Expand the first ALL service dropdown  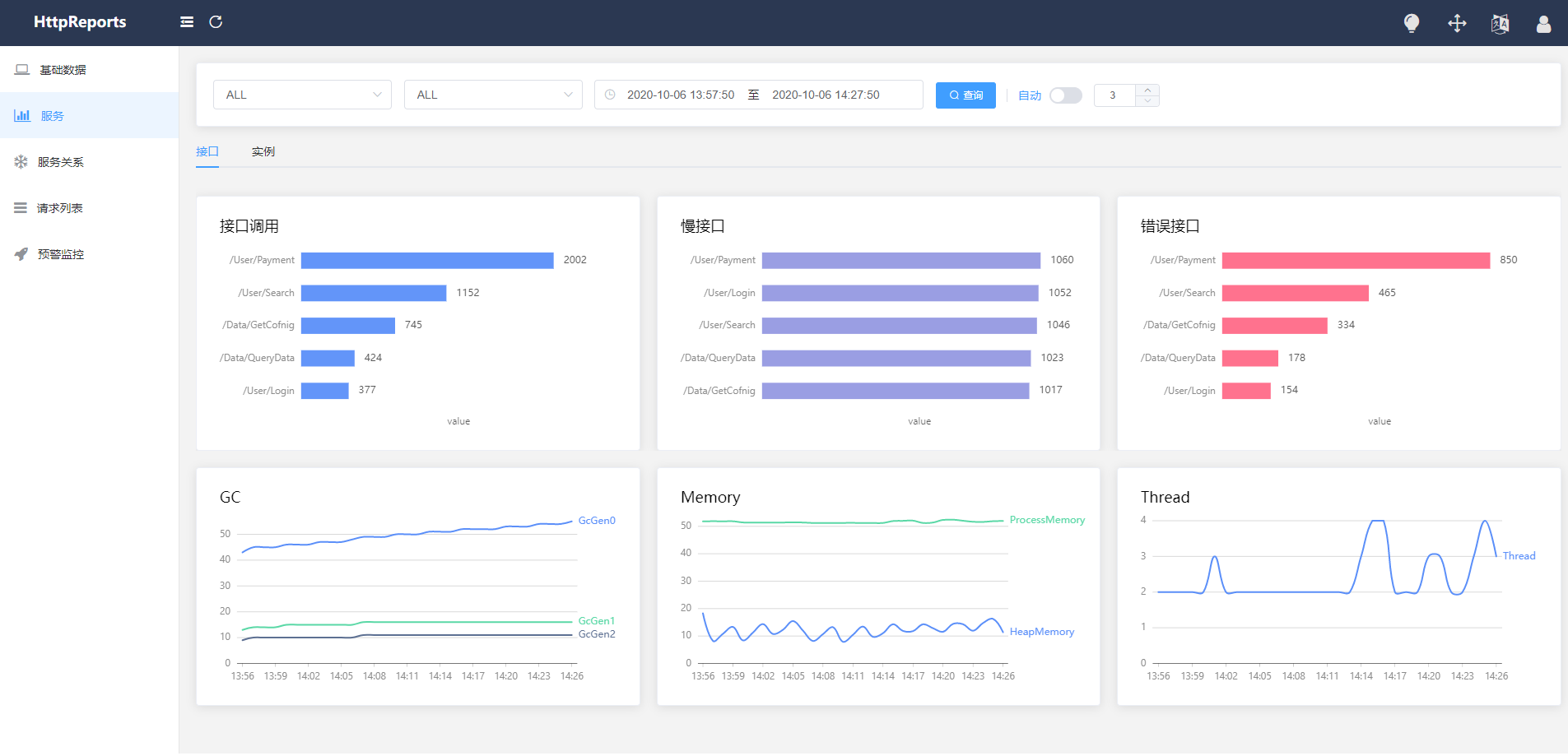[302, 95]
